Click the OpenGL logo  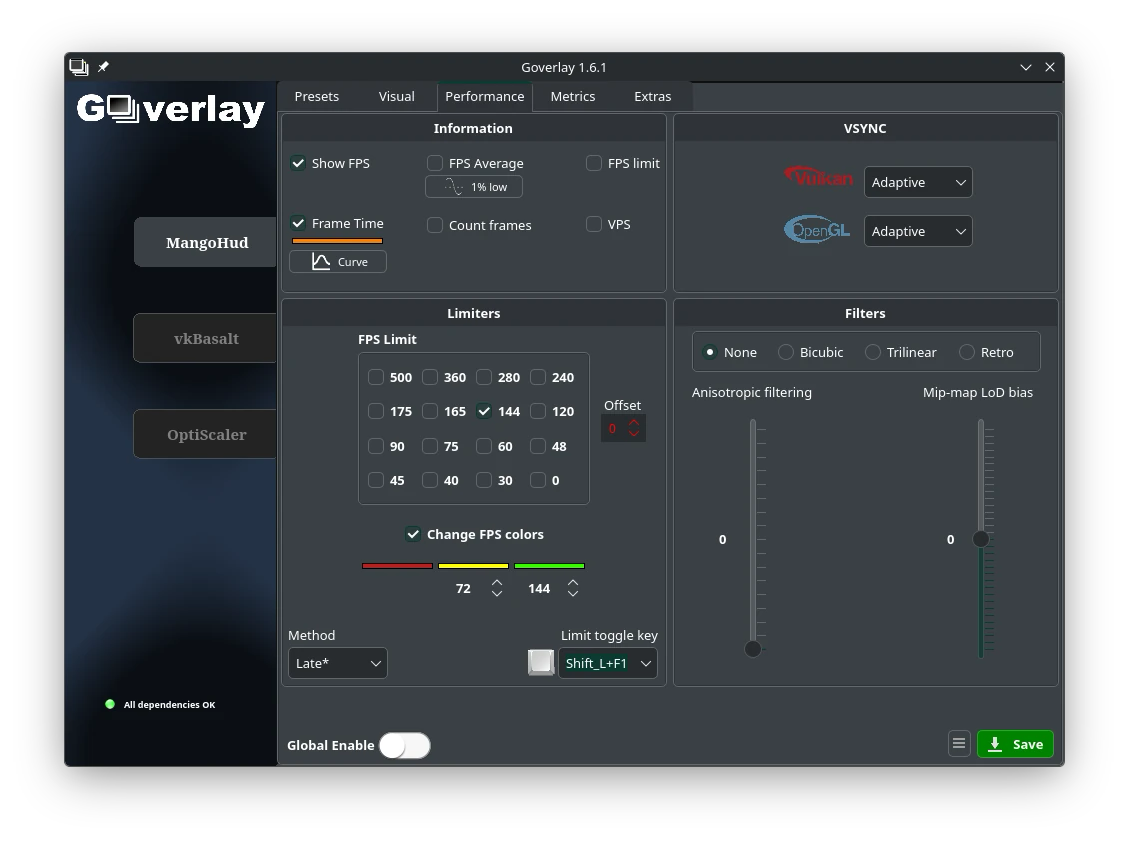[817, 230]
